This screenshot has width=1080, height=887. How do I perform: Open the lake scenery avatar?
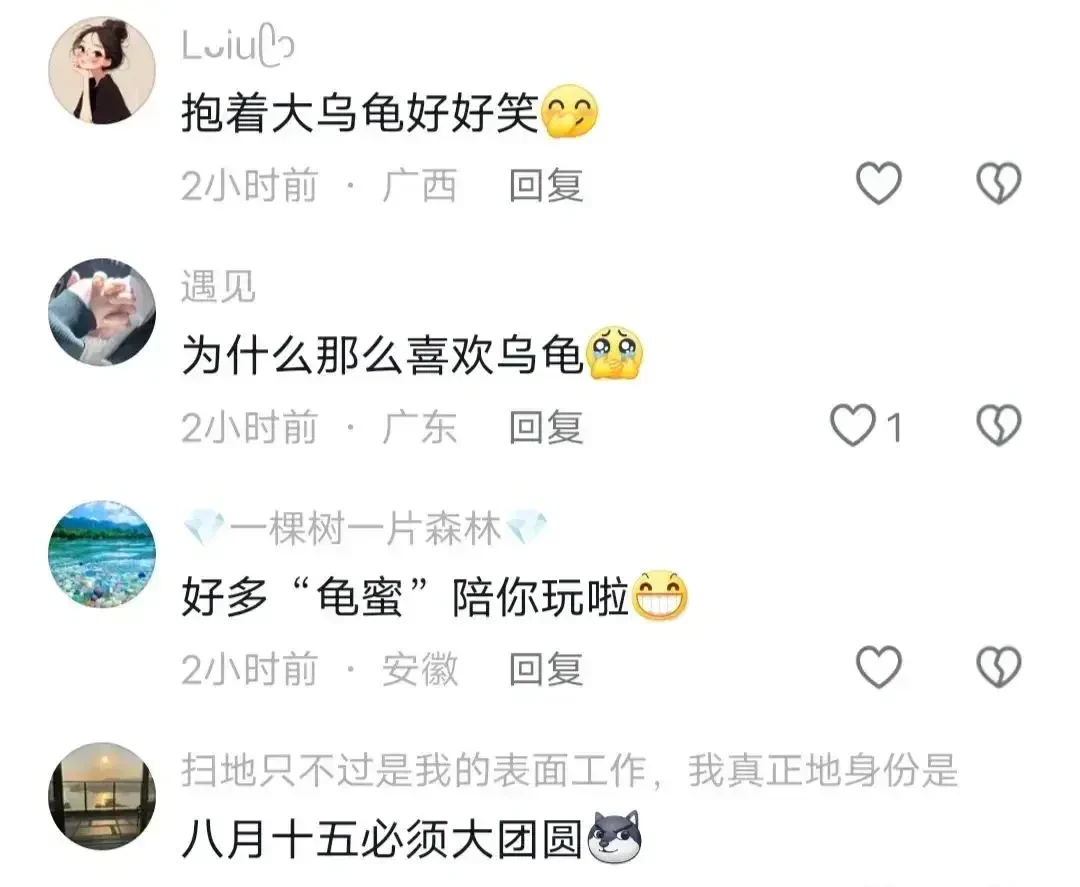point(102,554)
